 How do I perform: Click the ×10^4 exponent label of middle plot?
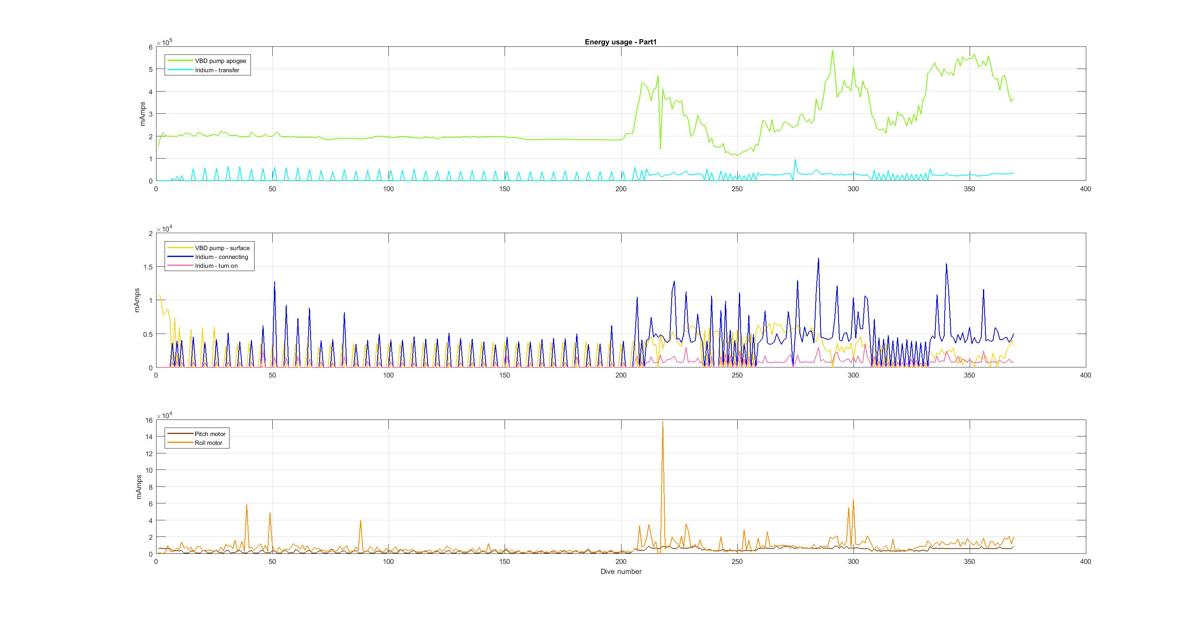tap(165, 228)
